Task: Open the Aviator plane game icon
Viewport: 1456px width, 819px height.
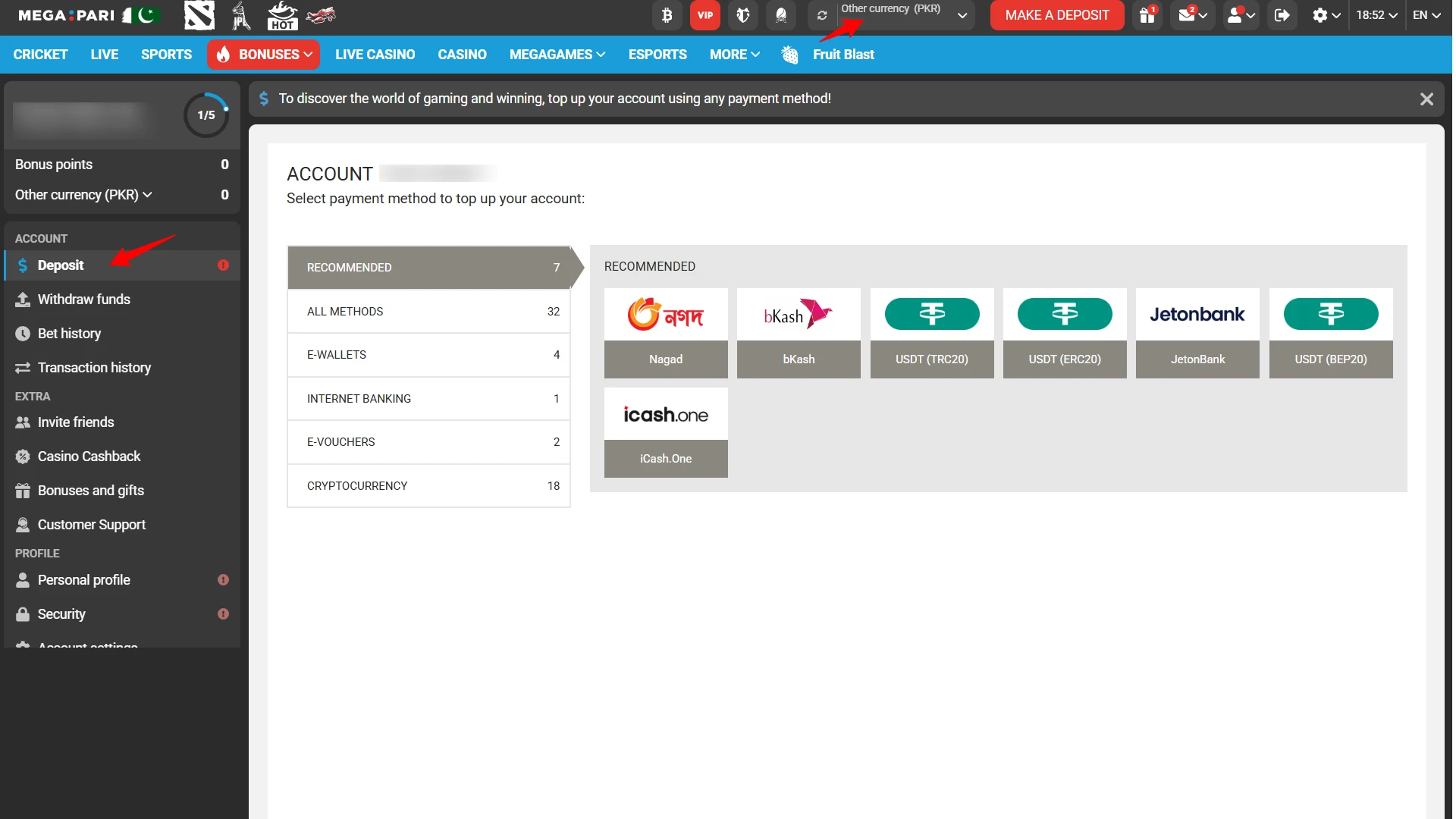Action: click(320, 15)
